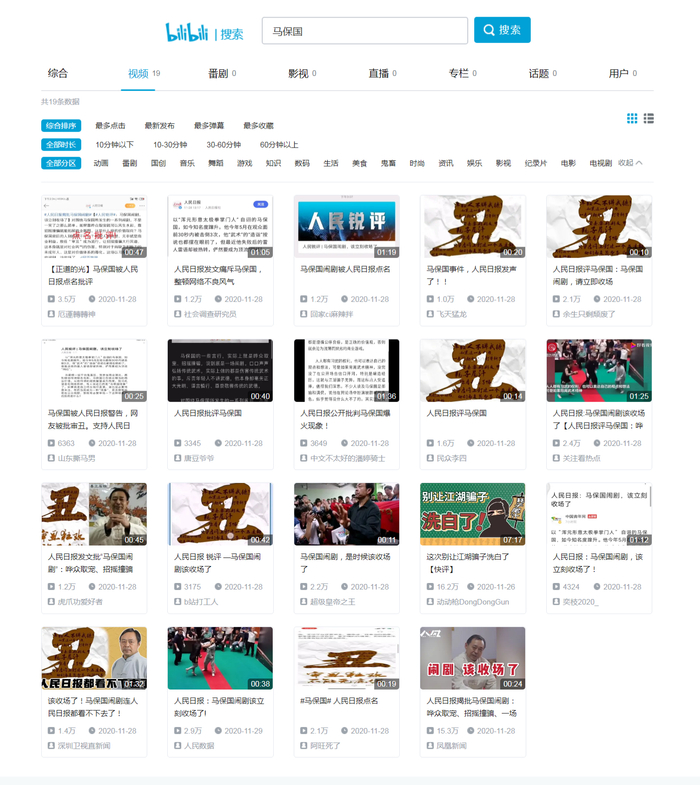Sort results by 最新发布
This screenshot has height=785, width=700.
pos(160,126)
